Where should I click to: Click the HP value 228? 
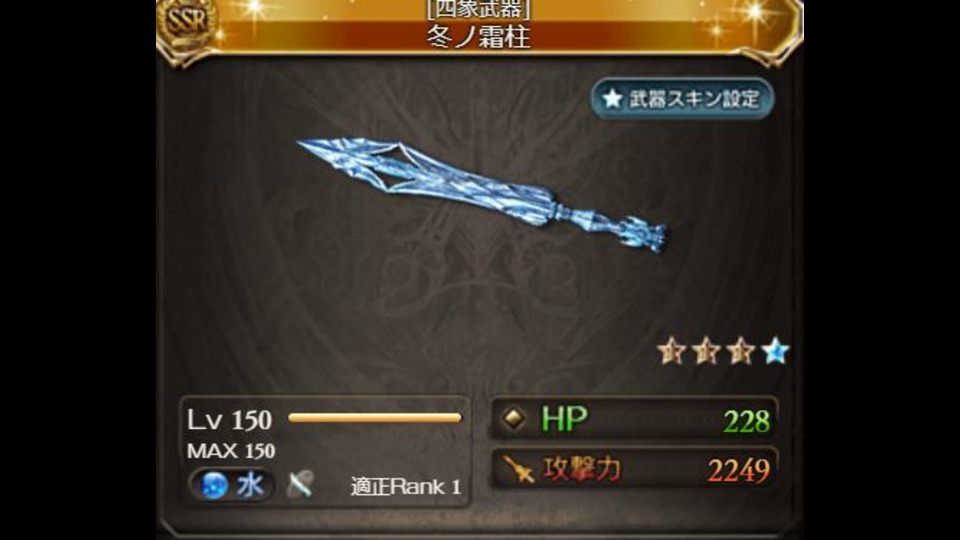tap(746, 421)
